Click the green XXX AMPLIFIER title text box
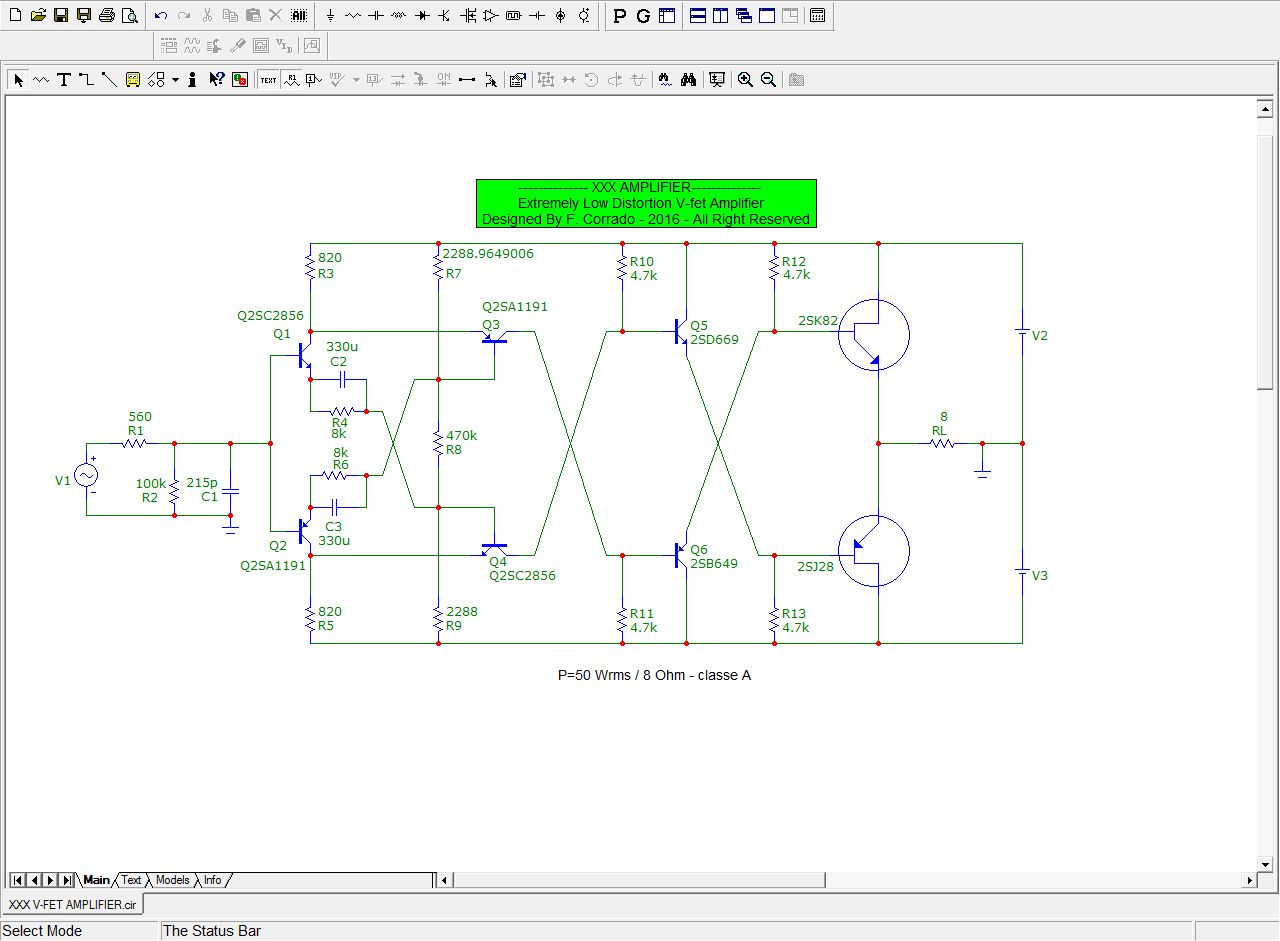Screen dimensions: 1280x941 (646, 203)
